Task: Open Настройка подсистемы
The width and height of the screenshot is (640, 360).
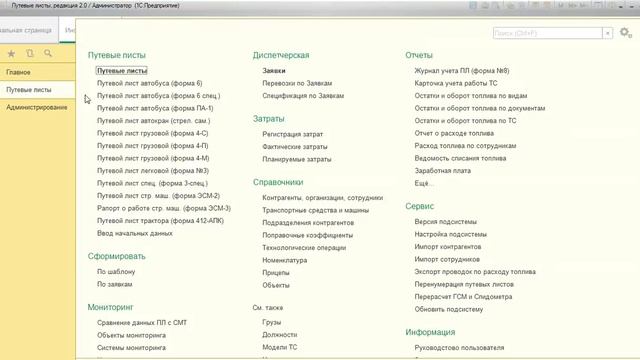Action: 451,234
